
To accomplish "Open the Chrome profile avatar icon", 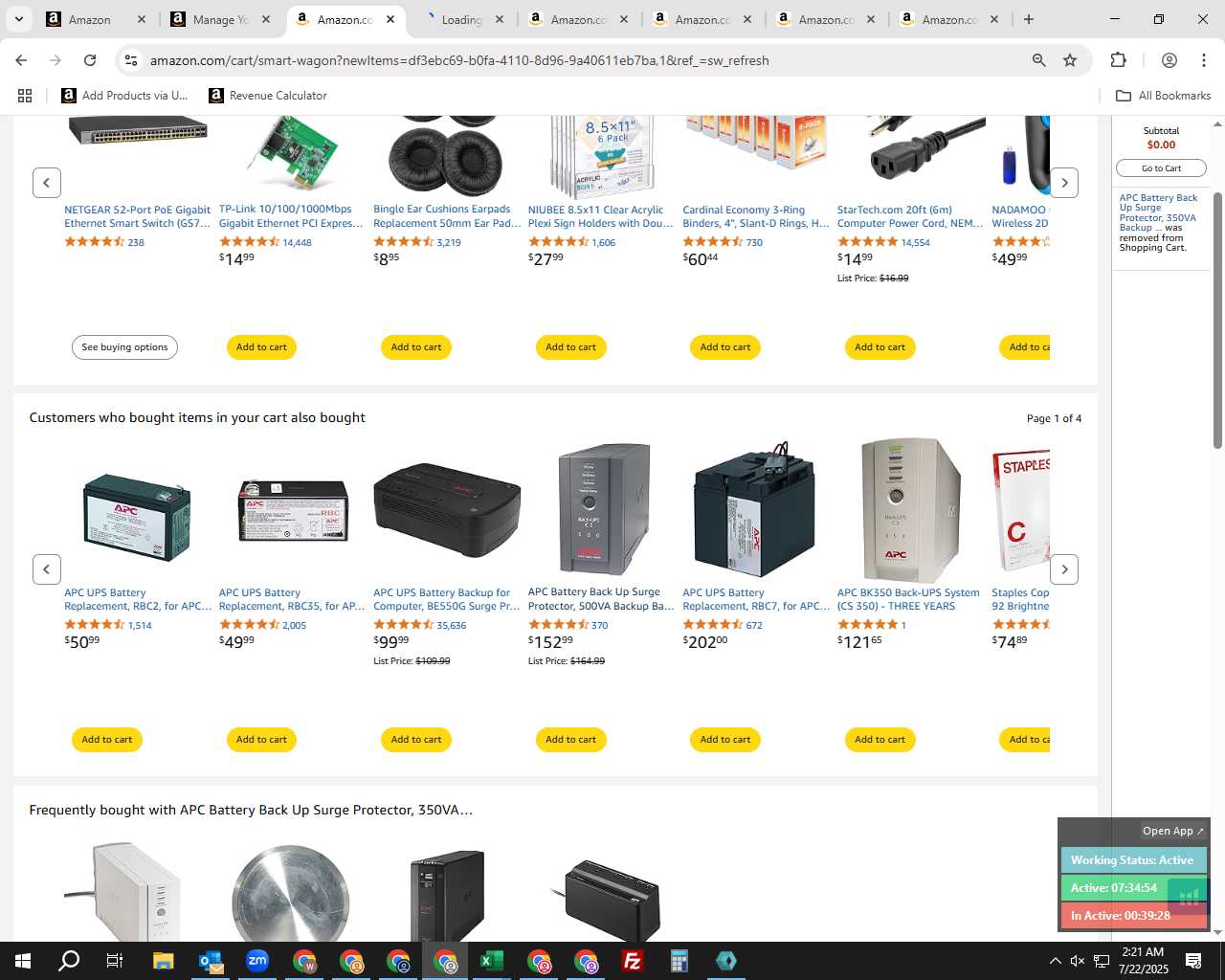I will pyautogui.click(x=1169, y=60).
